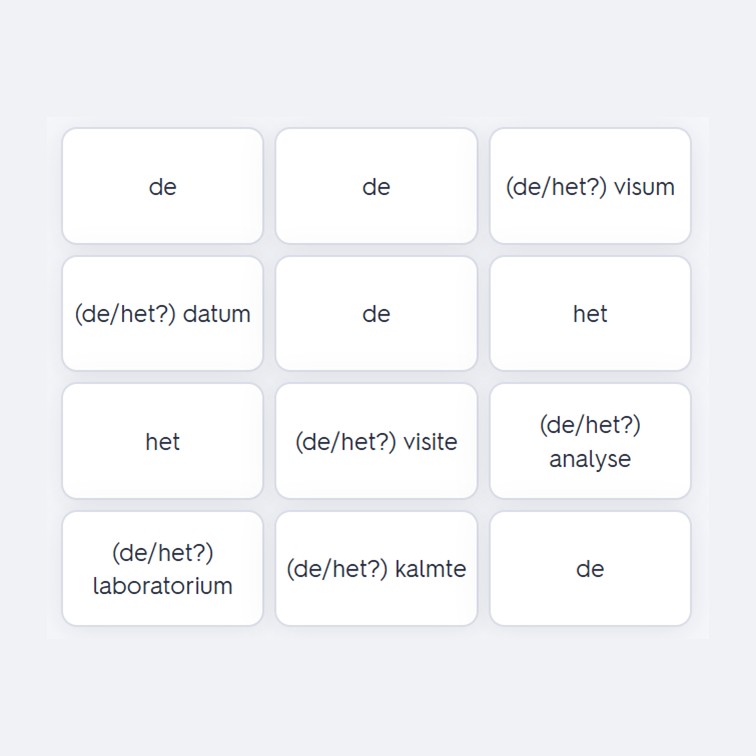Image resolution: width=756 pixels, height=756 pixels.
Task: Click the word 'visite' on its card
Action: point(430,442)
